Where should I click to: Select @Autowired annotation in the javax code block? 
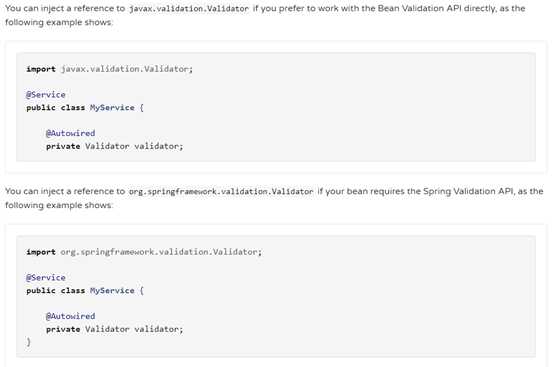[x=70, y=133]
